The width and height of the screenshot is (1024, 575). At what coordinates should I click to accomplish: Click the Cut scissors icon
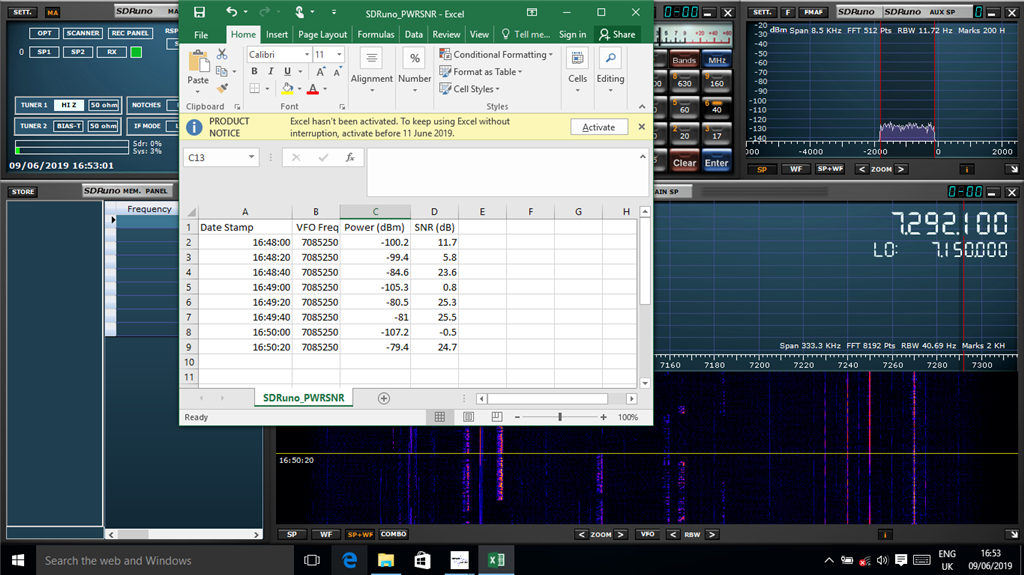(x=222, y=54)
